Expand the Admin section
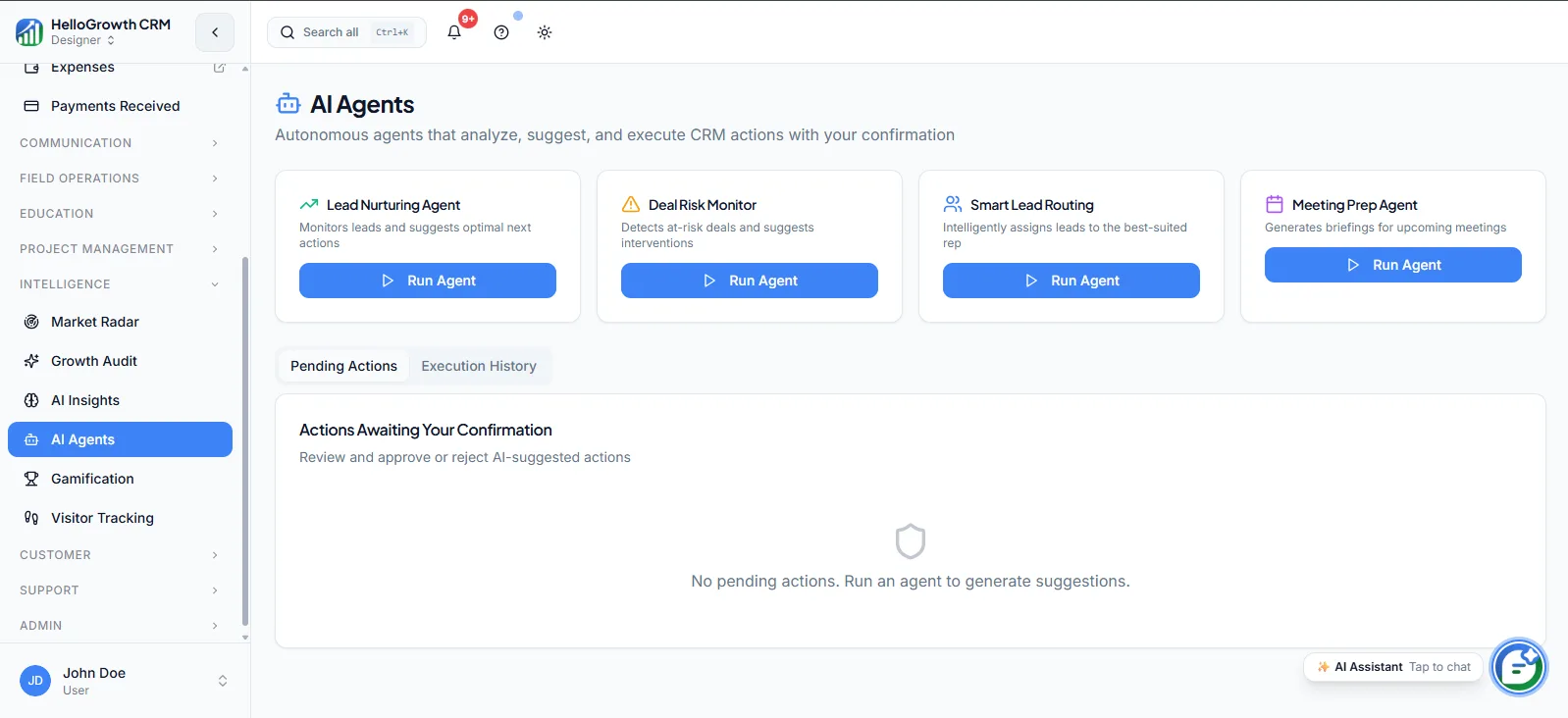Screen dimensions: 1568x718 point(120,626)
